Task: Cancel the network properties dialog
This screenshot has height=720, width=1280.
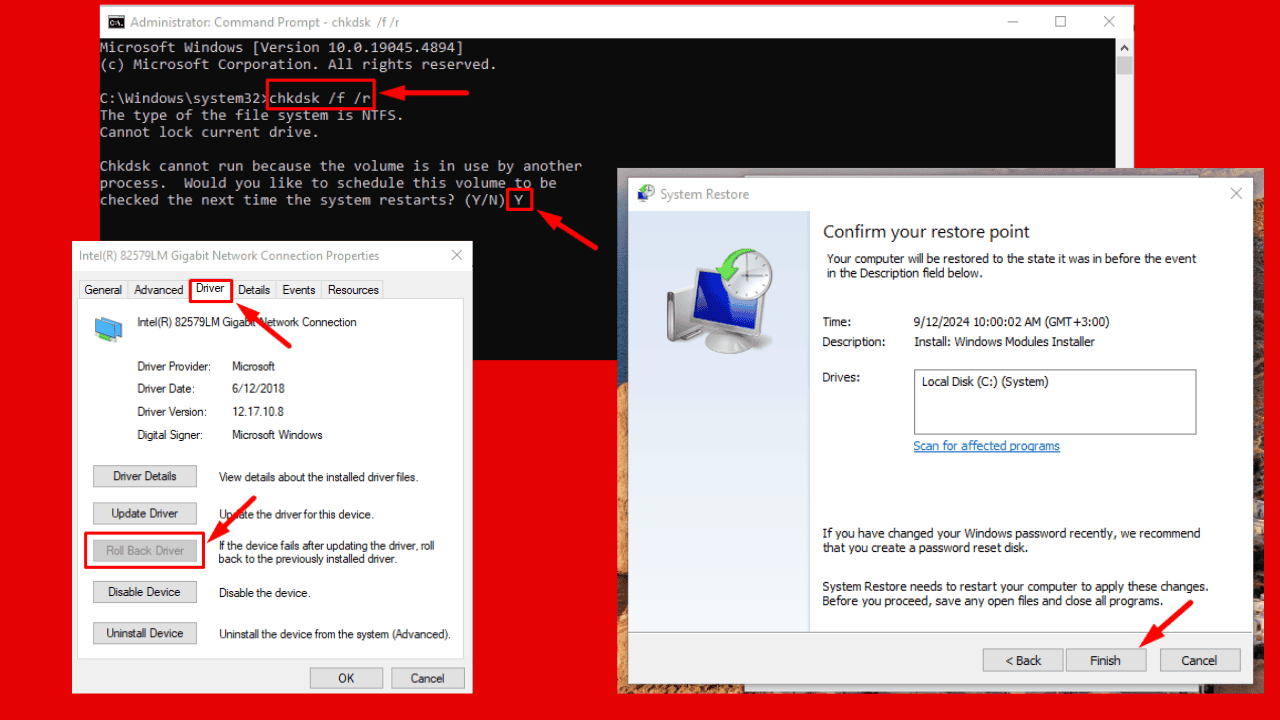Action: point(427,677)
